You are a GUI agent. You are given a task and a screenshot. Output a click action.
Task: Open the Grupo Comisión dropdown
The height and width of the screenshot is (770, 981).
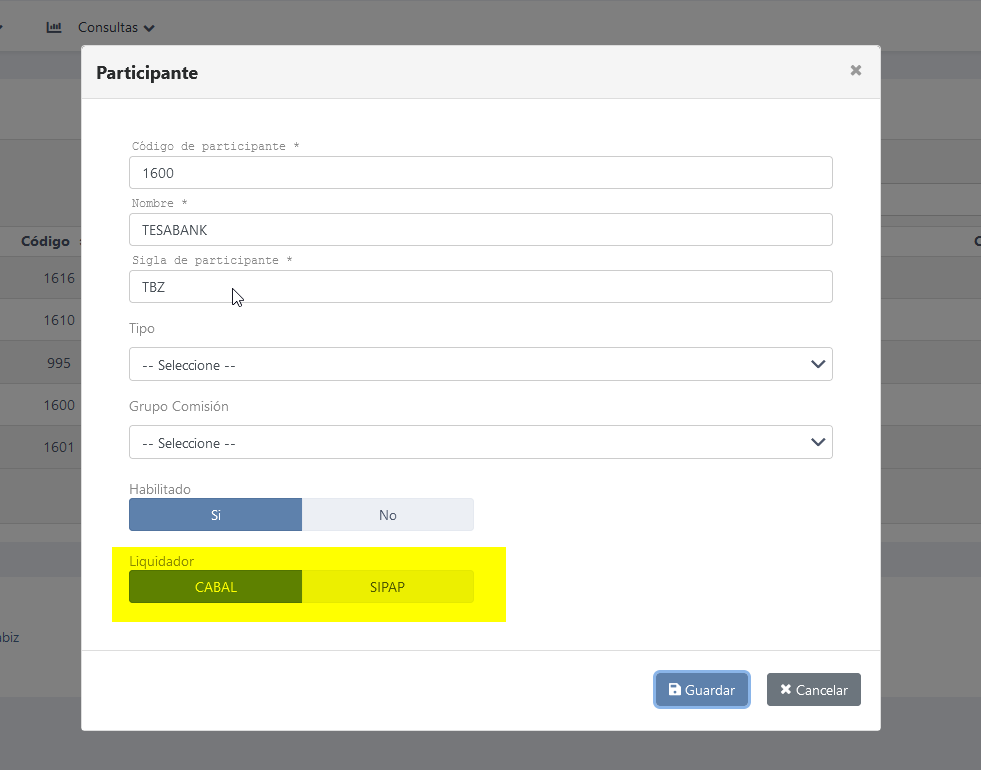480,442
